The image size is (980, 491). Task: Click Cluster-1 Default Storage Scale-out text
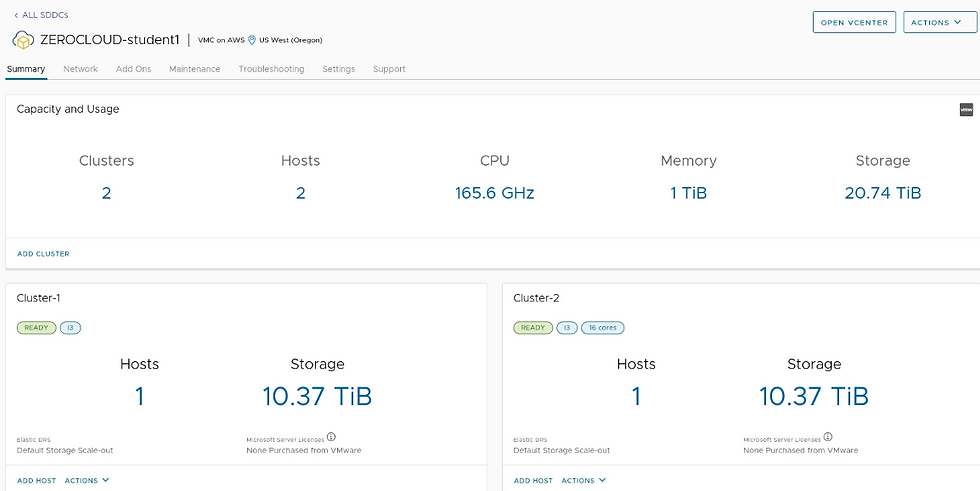point(65,450)
